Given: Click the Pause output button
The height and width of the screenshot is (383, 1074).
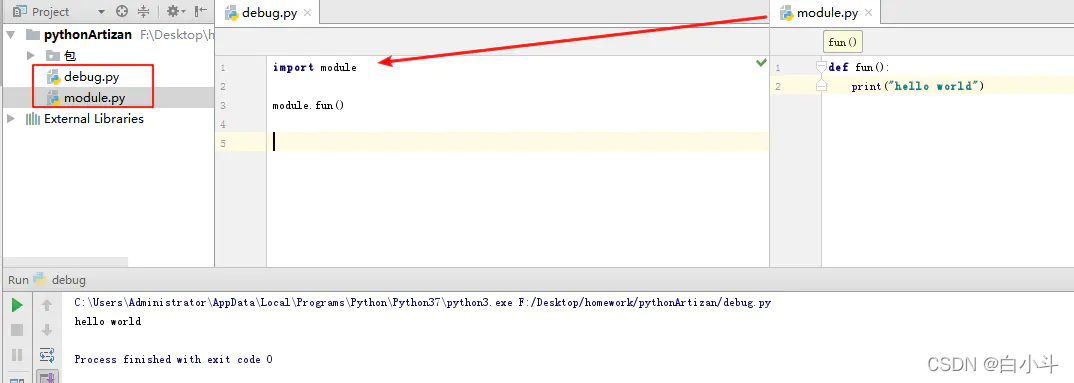Looking at the screenshot, I should pyautogui.click(x=17, y=355).
